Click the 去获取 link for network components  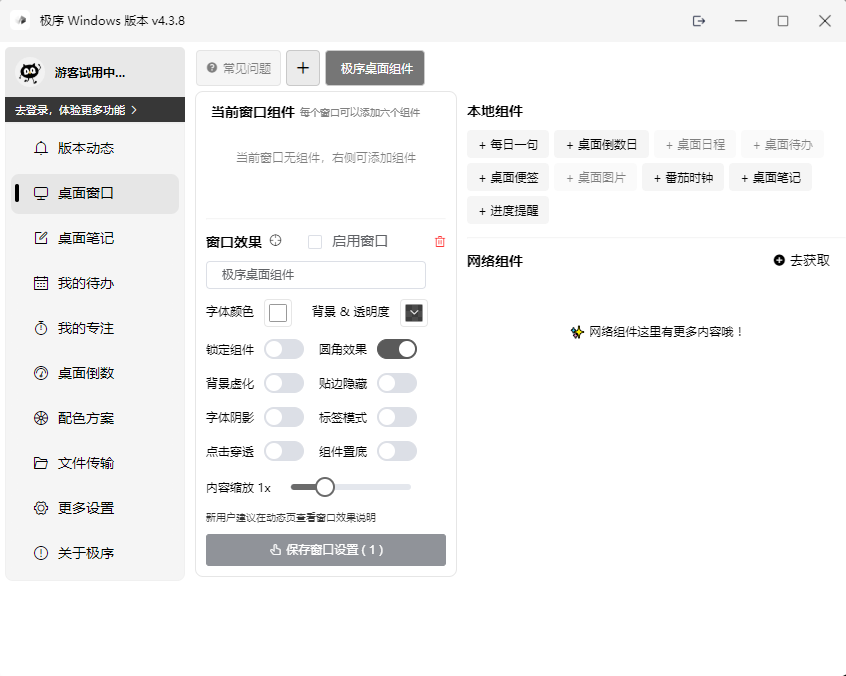(802, 261)
